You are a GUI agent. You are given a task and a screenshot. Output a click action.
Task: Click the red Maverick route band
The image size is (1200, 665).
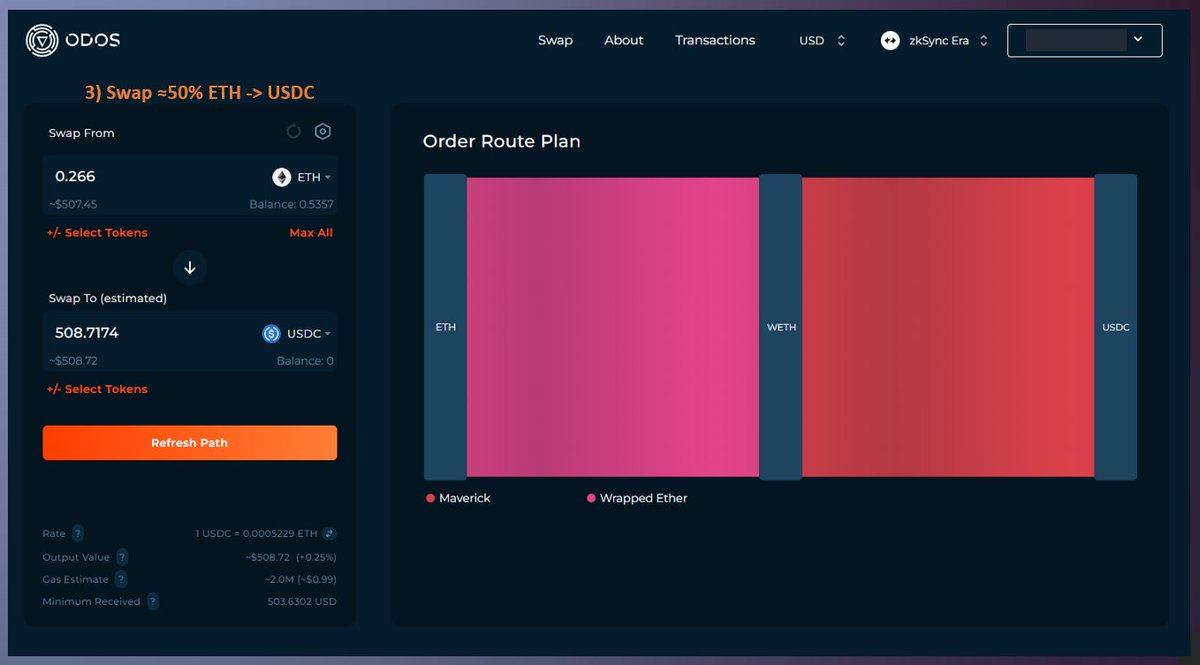[x=948, y=327]
